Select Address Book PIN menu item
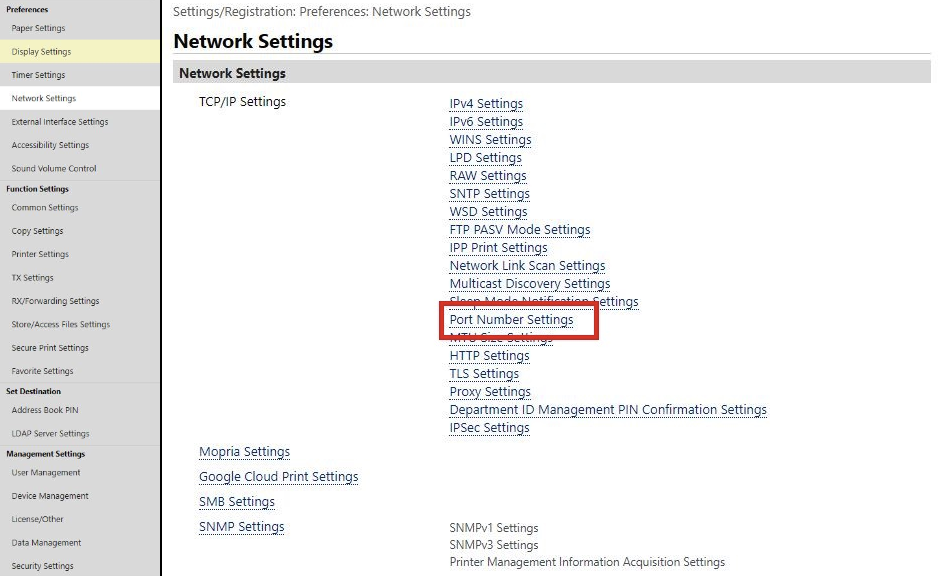The height and width of the screenshot is (576, 942). (44, 410)
